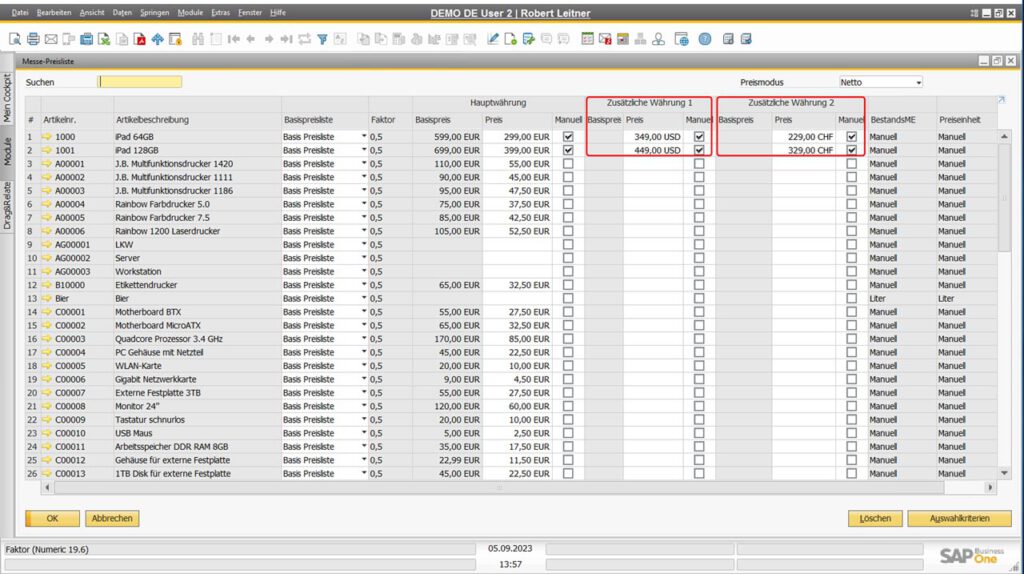Click the Abbrechen button
1024x574 pixels.
[112, 518]
